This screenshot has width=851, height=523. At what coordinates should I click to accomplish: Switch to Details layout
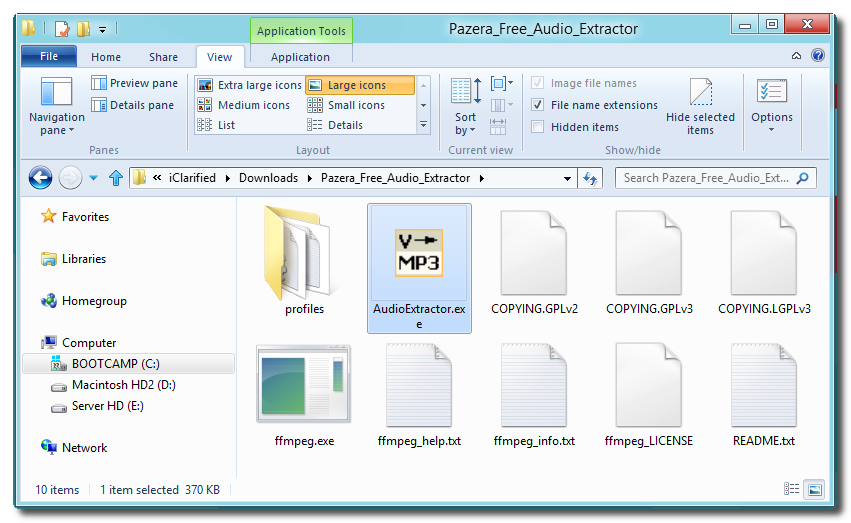tap(335, 125)
